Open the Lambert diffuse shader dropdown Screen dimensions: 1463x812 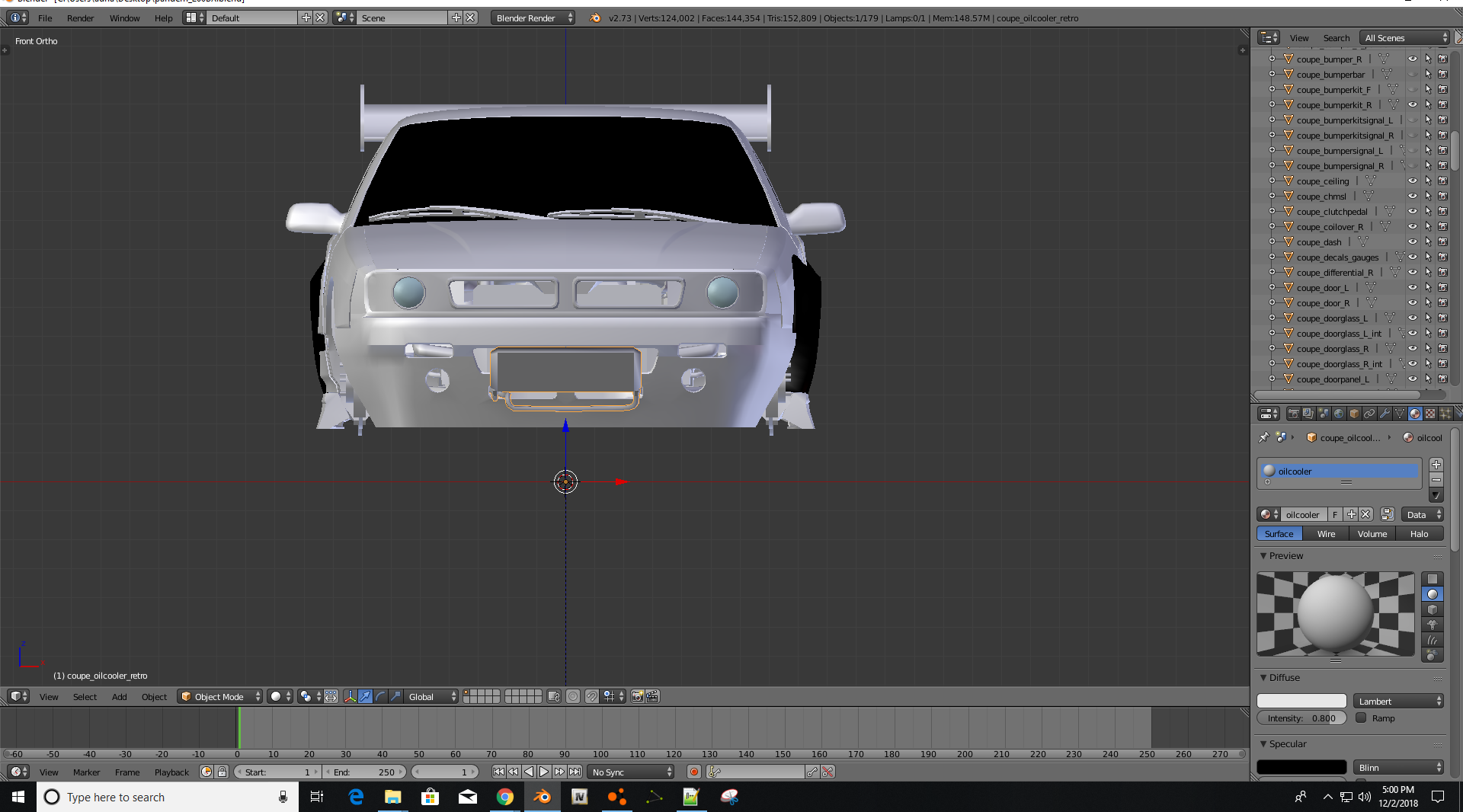click(x=1398, y=701)
